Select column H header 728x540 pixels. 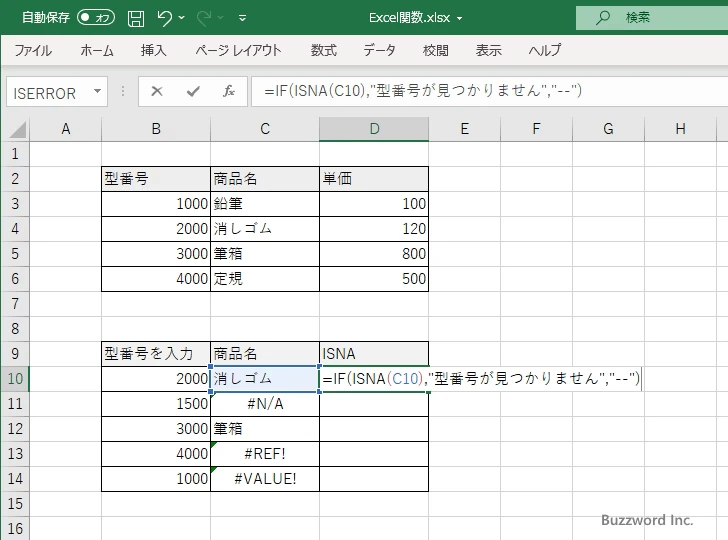coord(680,129)
